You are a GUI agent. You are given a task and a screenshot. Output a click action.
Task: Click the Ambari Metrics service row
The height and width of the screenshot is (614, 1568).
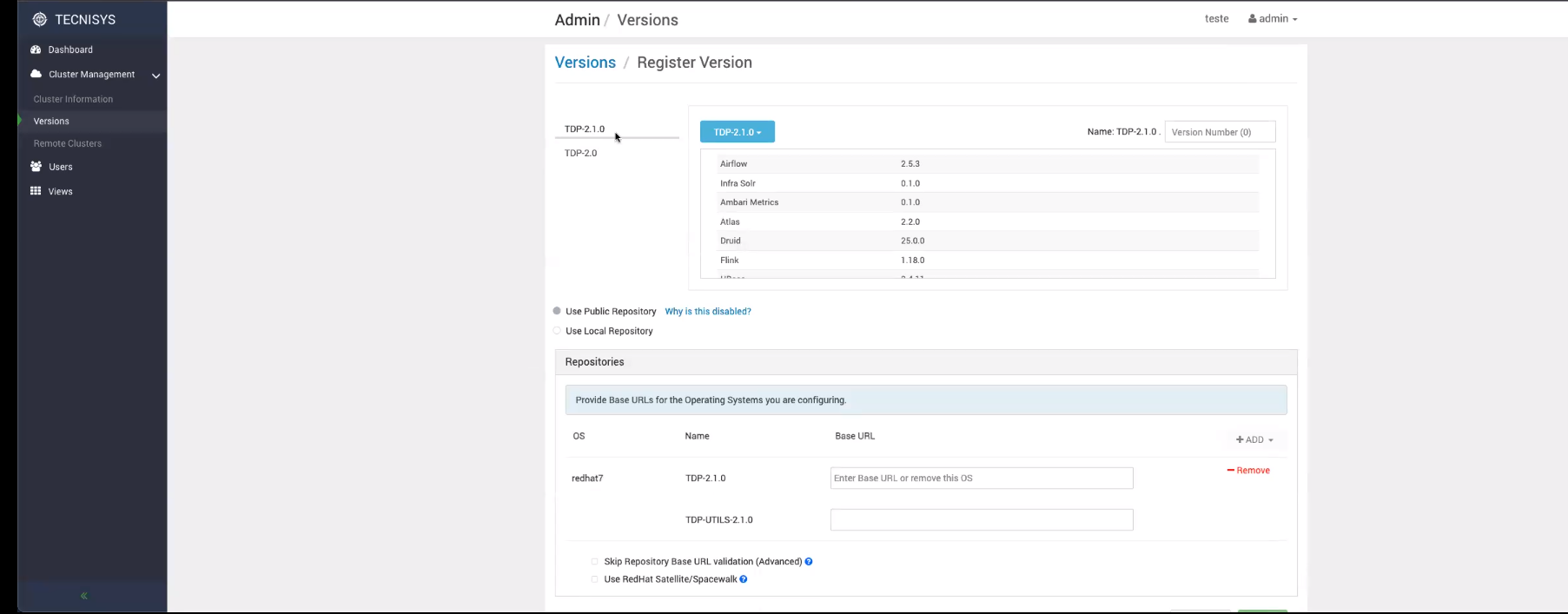tap(987, 202)
